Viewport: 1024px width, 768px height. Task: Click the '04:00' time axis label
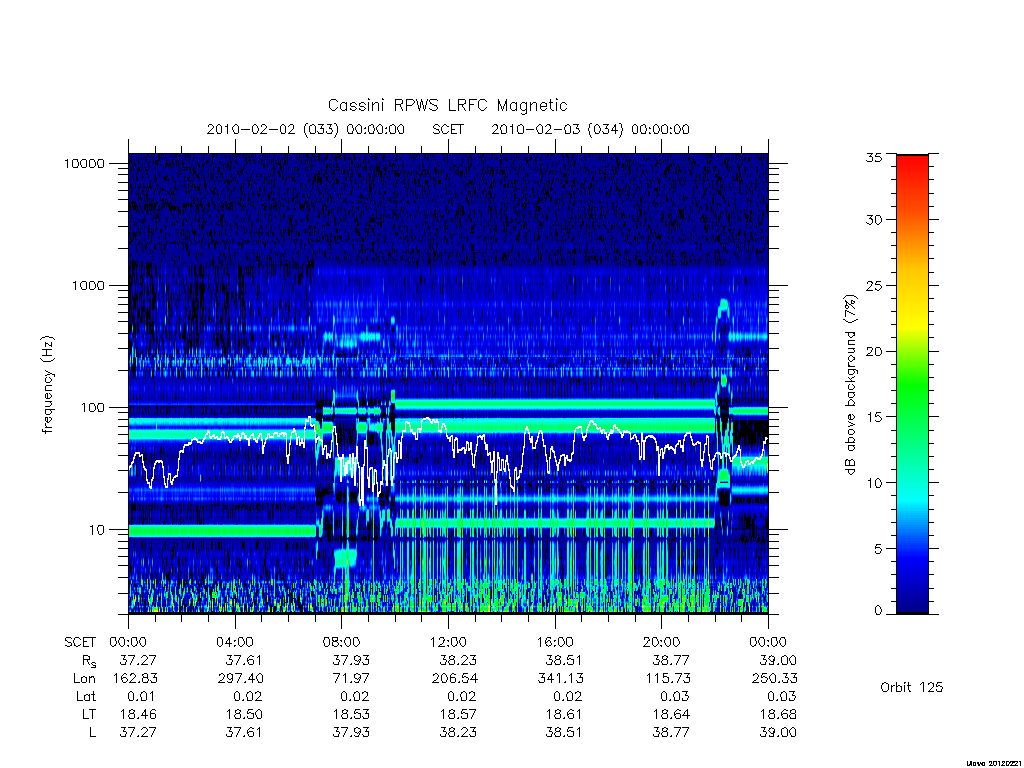234,642
